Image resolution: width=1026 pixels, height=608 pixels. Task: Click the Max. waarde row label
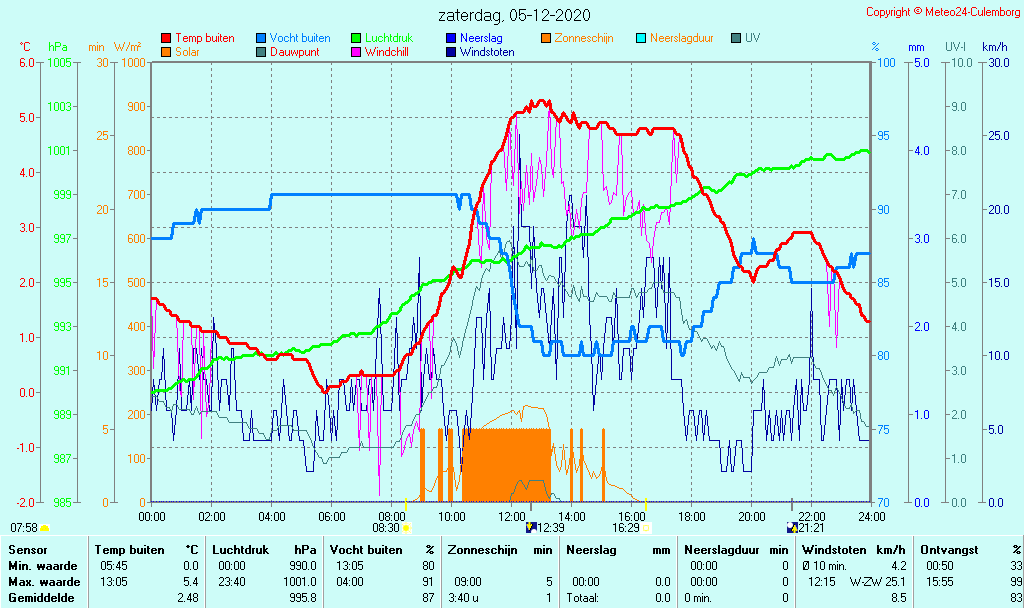point(43,581)
